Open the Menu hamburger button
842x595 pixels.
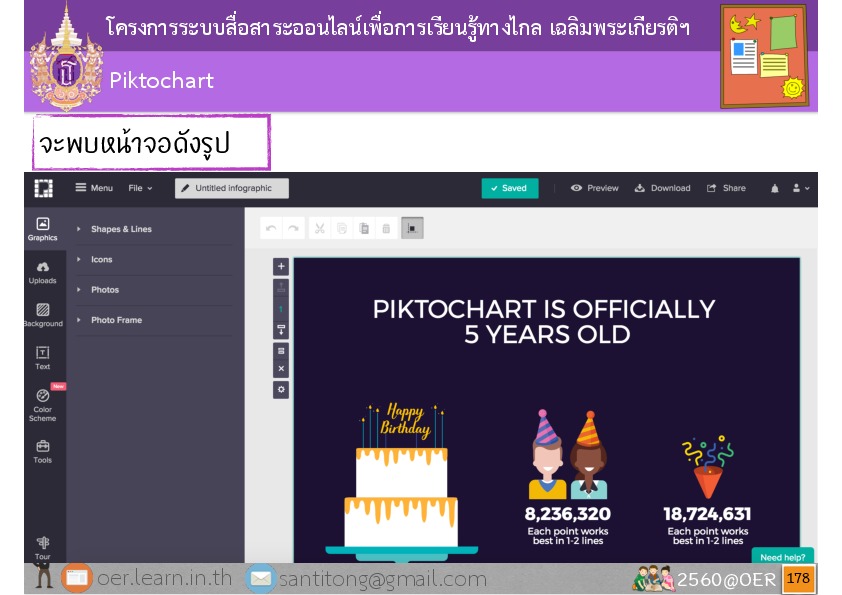click(94, 188)
